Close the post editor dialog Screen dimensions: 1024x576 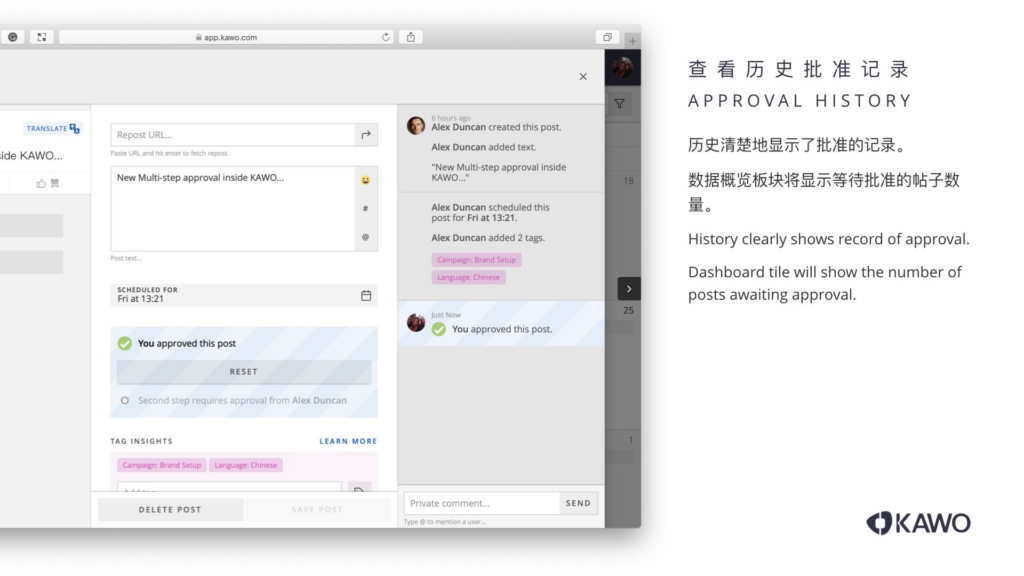(x=583, y=76)
